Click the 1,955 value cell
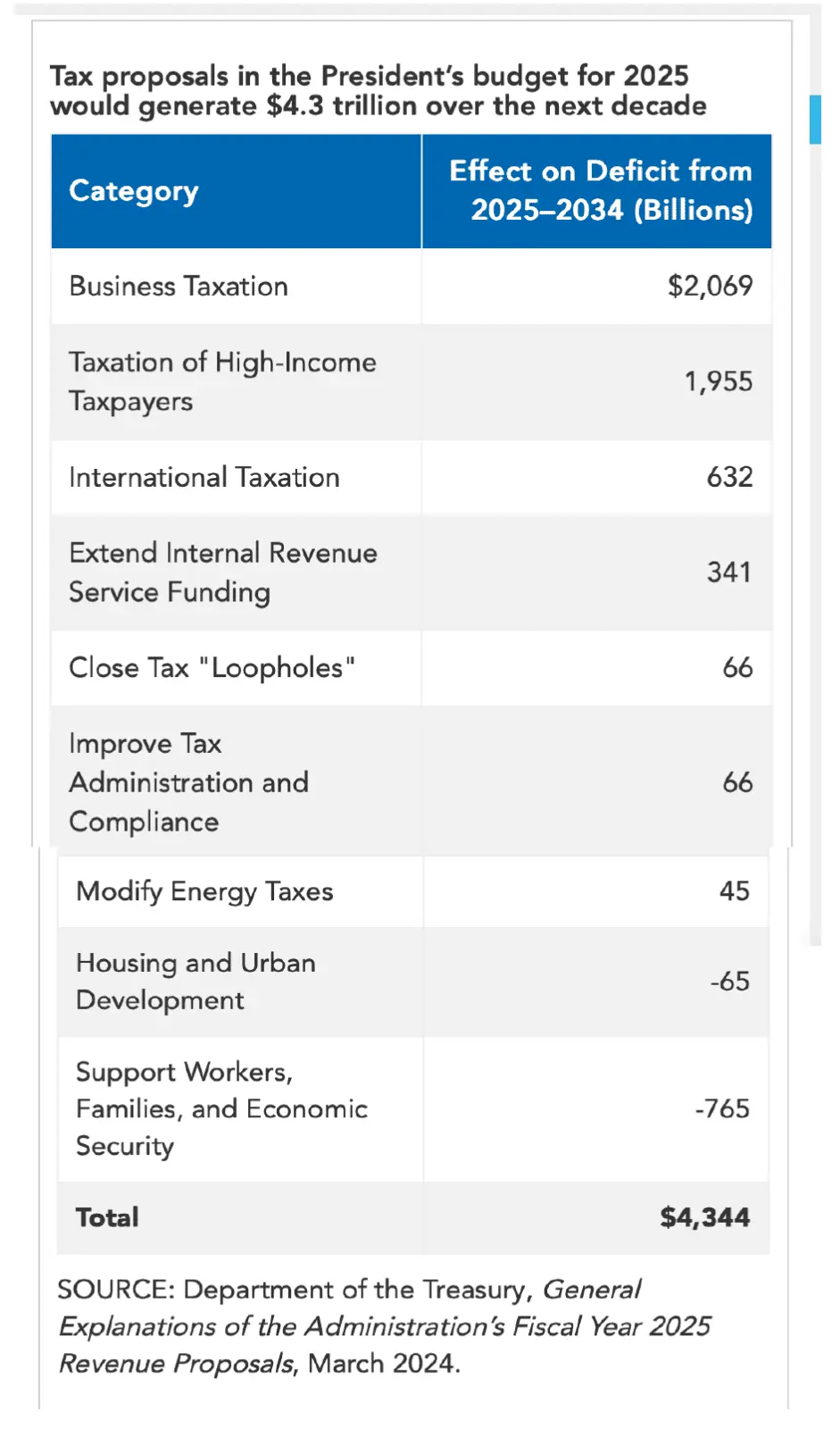 coord(718,381)
